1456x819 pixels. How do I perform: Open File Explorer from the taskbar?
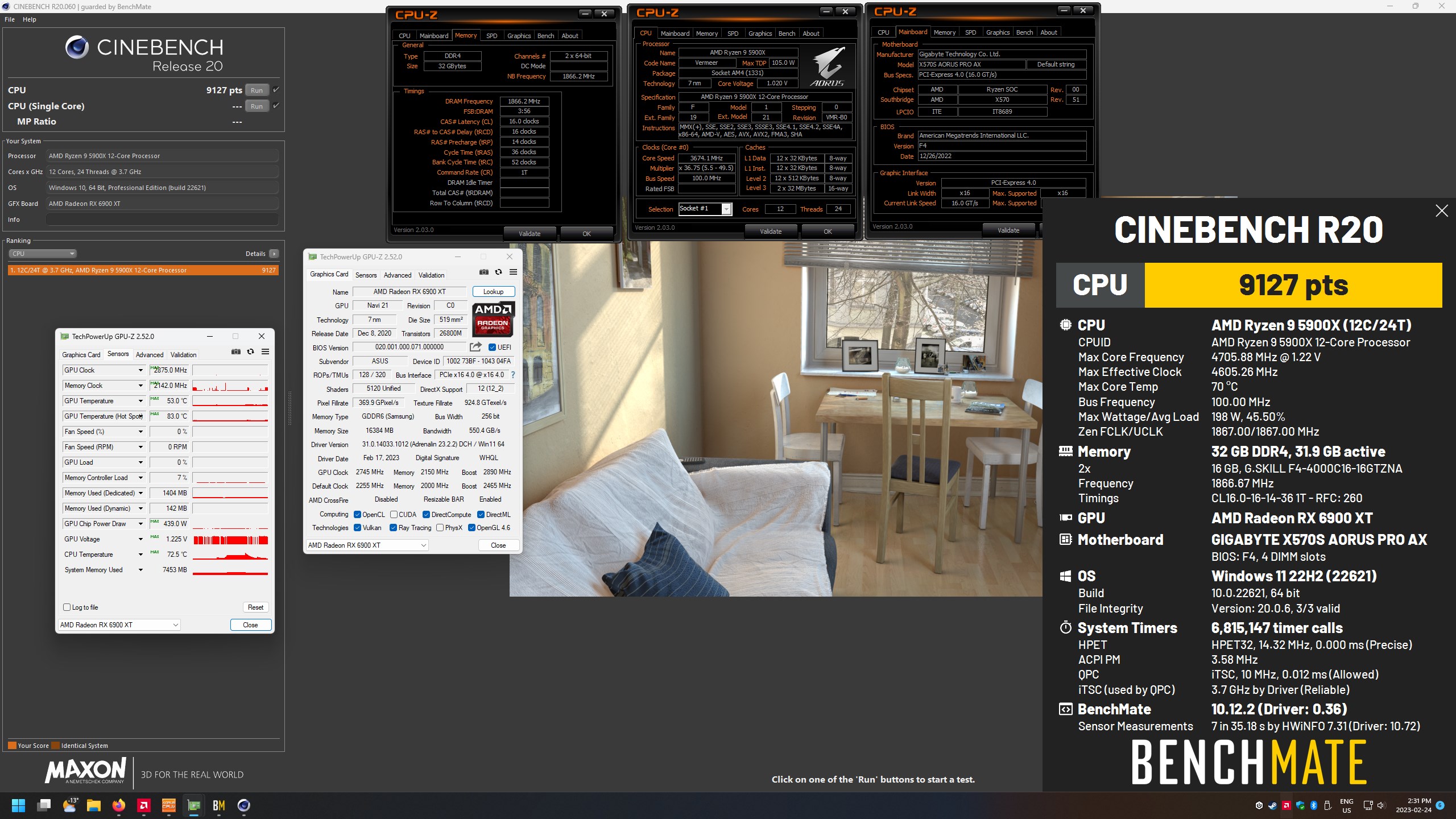pyautogui.click(x=93, y=805)
